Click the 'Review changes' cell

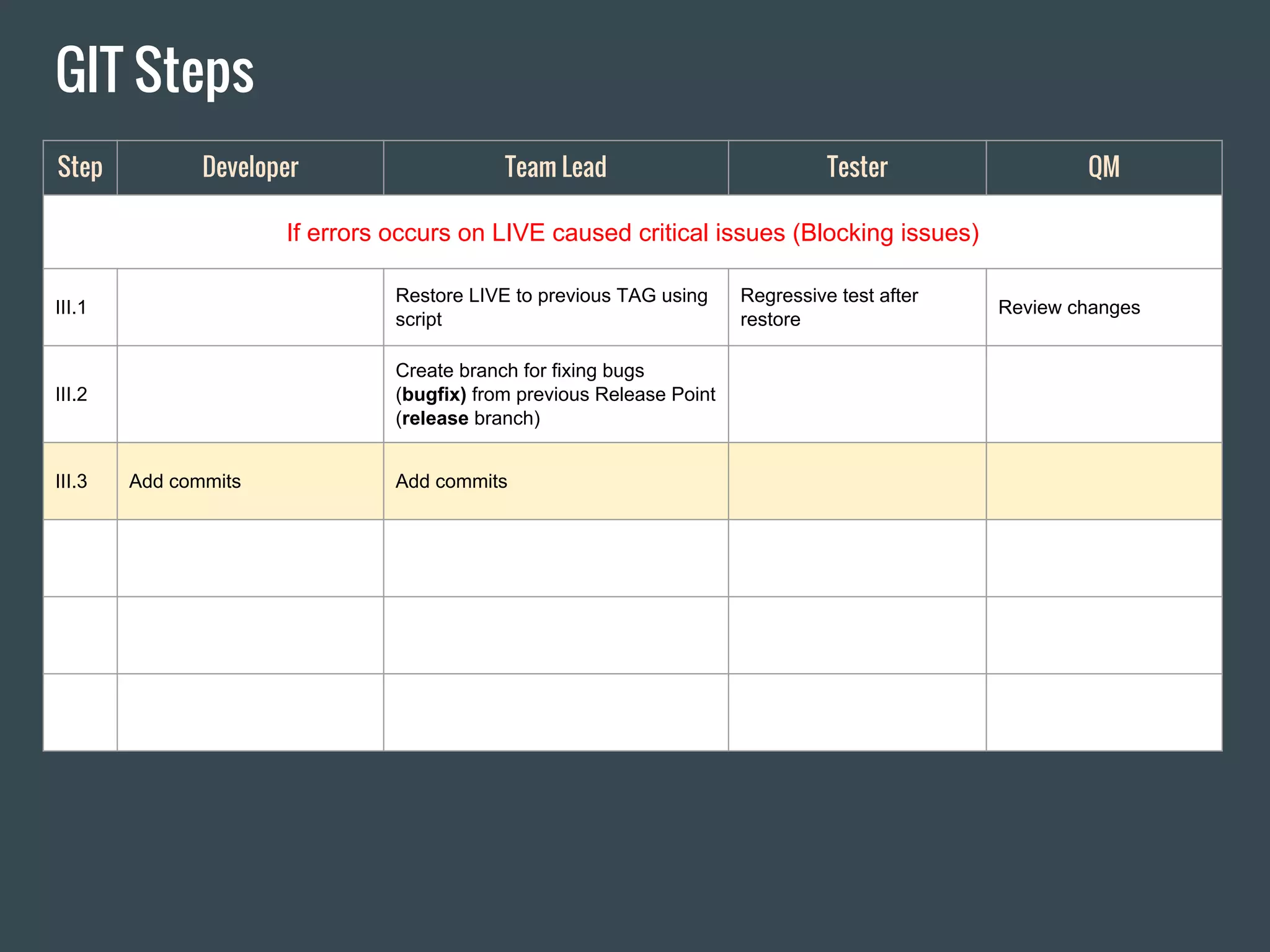pyautogui.click(x=1104, y=307)
